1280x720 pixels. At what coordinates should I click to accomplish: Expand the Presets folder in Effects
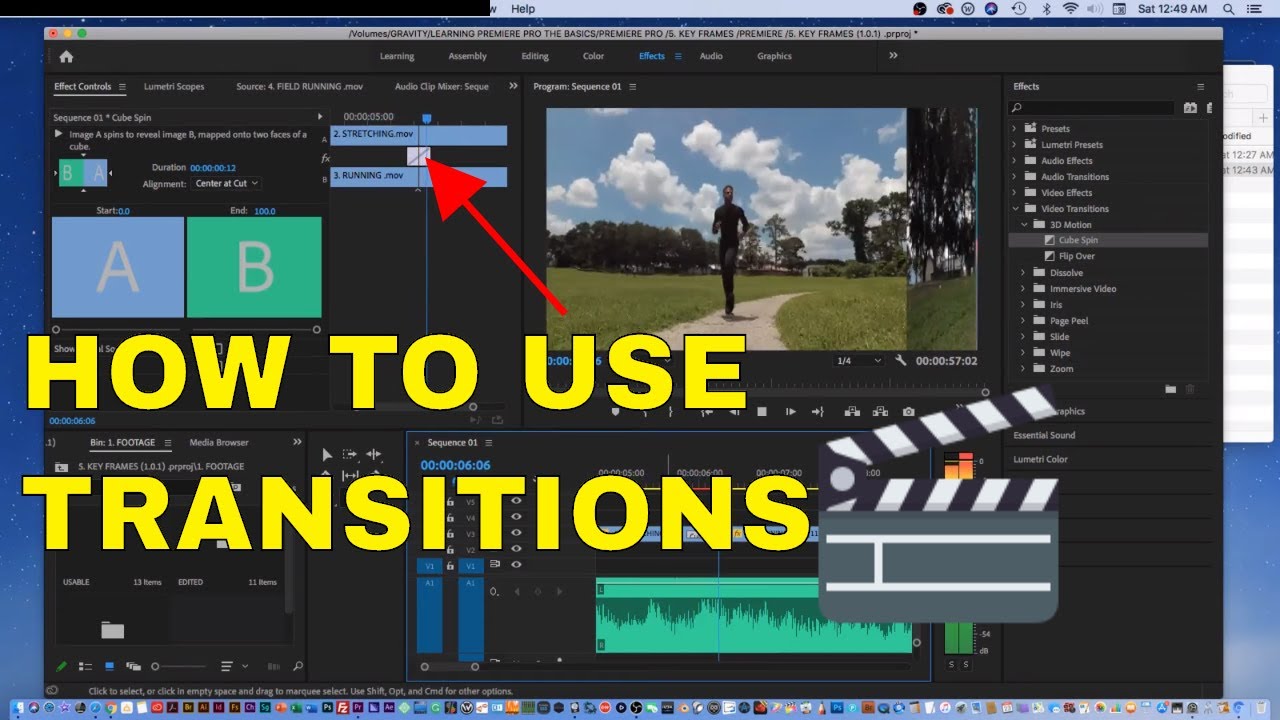point(1014,129)
